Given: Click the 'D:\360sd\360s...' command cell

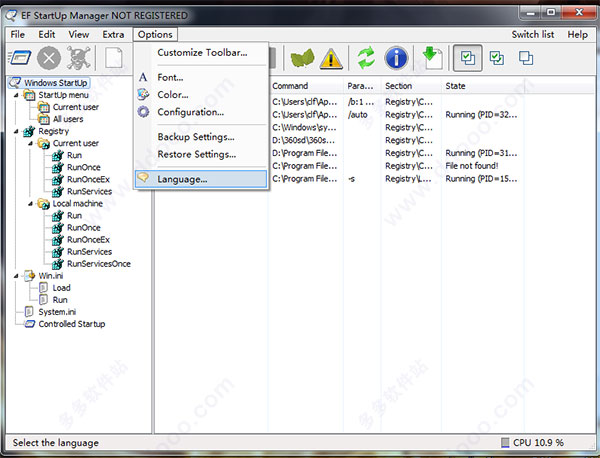Looking at the screenshot, I should (303, 140).
